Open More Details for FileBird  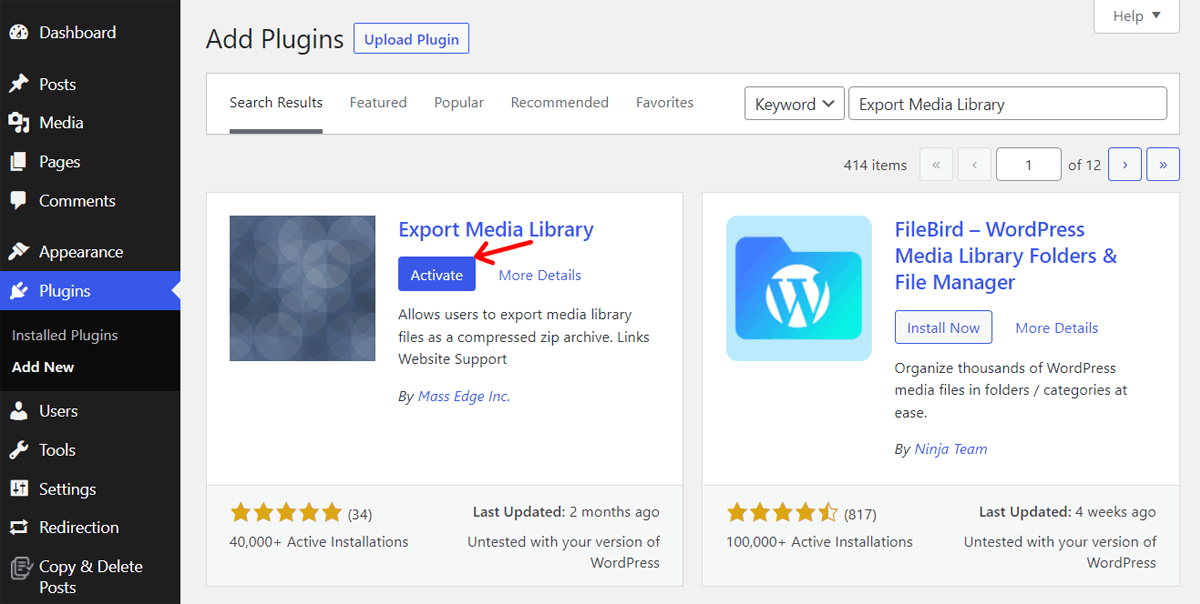[x=1057, y=328]
